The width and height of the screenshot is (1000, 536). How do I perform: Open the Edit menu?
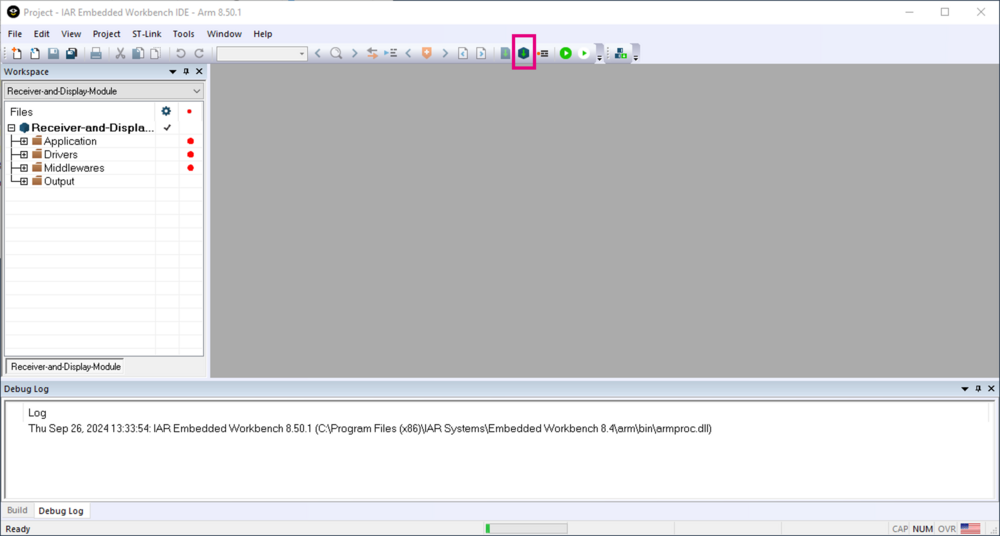(41, 34)
